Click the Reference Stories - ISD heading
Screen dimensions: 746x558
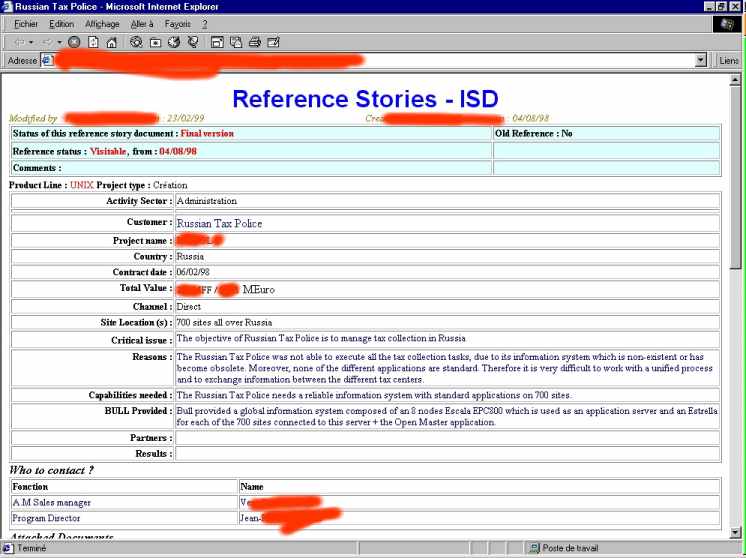click(365, 99)
